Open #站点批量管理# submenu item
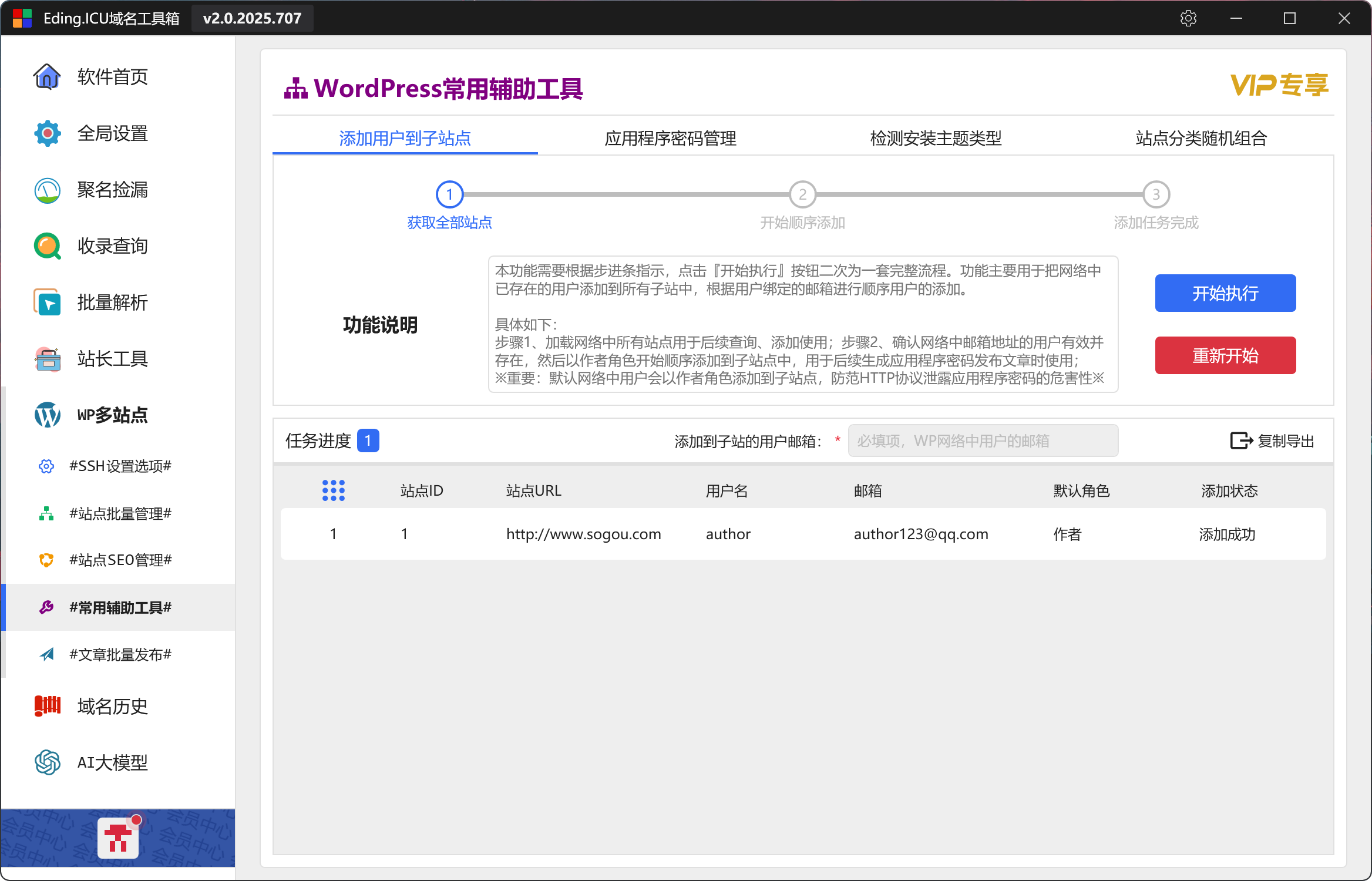The width and height of the screenshot is (1372, 881). click(x=120, y=513)
